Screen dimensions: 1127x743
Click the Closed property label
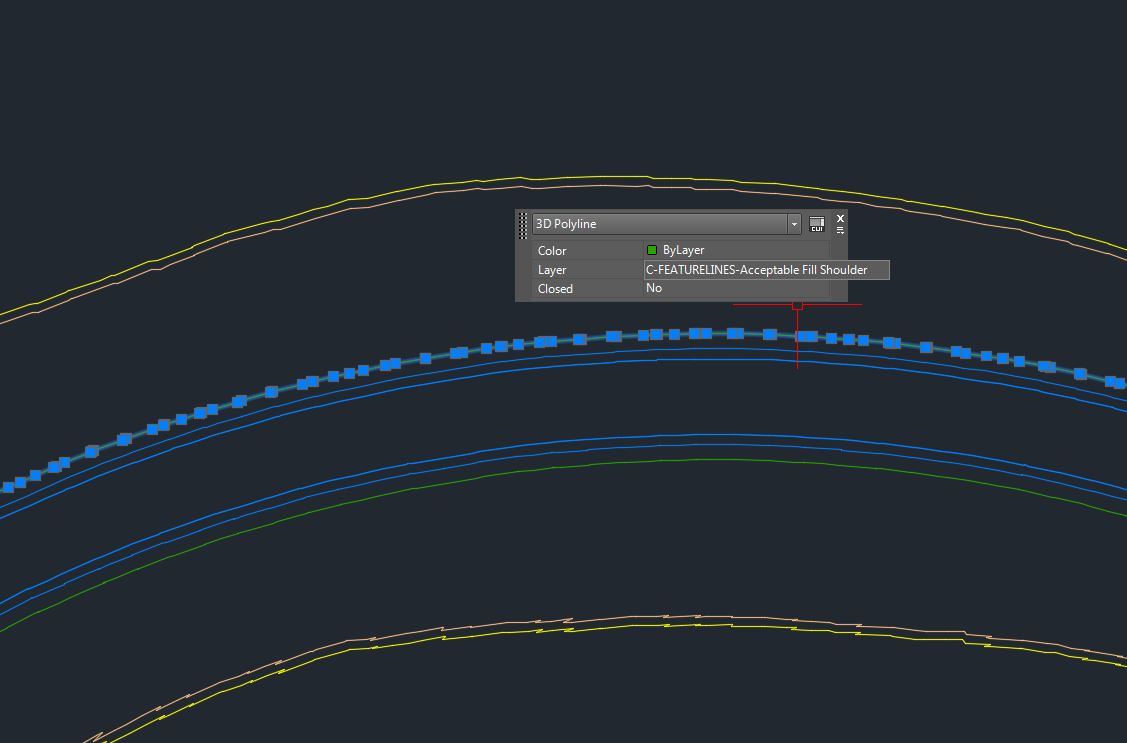556,289
